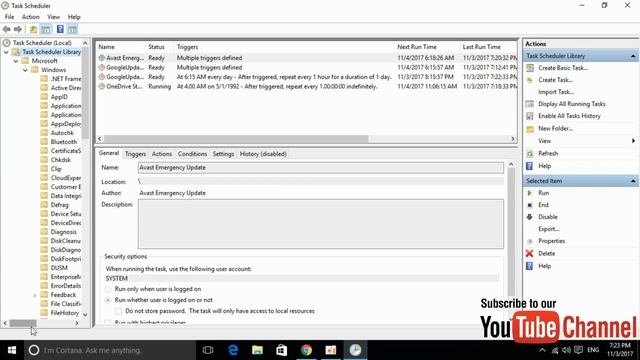Image resolution: width=640 pixels, height=360 pixels.
Task: Show hidden system tray icons
Action: pyautogui.click(x=542, y=350)
